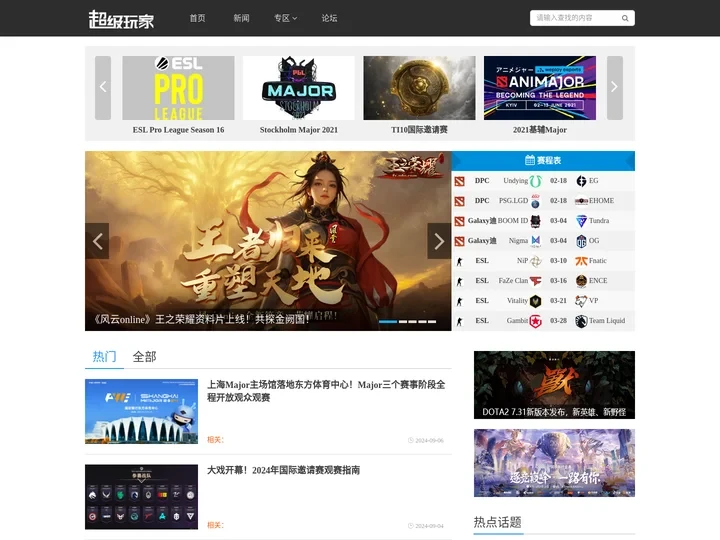Click the EHOME team logo
The image size is (720, 540).
pos(581,201)
